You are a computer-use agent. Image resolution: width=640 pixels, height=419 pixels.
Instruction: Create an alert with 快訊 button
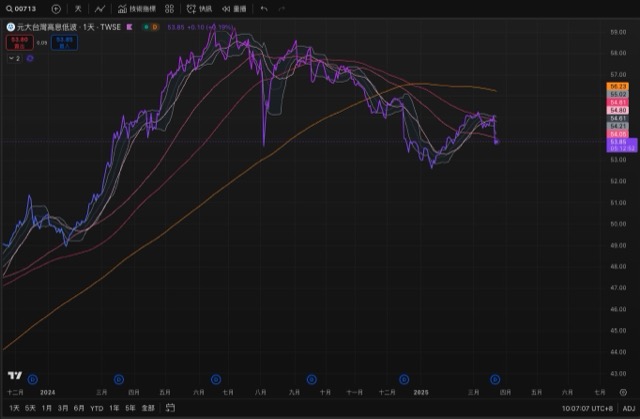click(199, 9)
